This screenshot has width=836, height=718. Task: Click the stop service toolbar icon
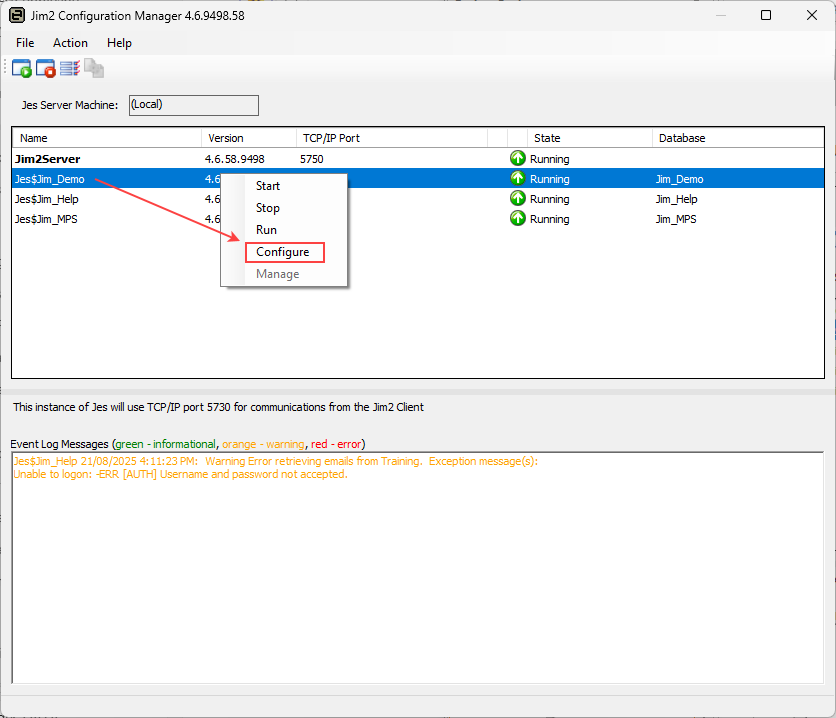click(44, 68)
